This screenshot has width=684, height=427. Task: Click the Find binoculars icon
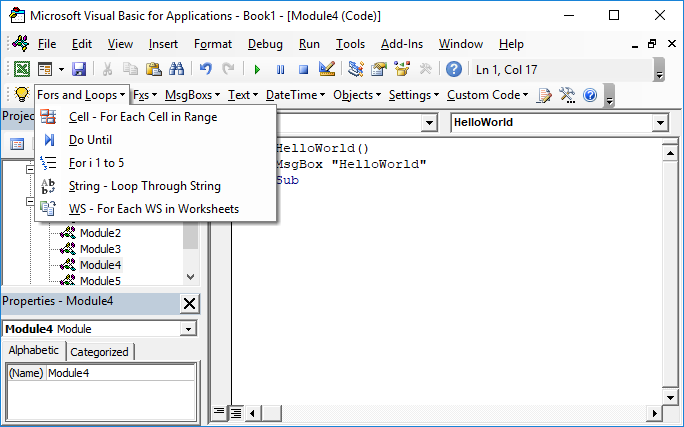pyautogui.click(x=176, y=69)
